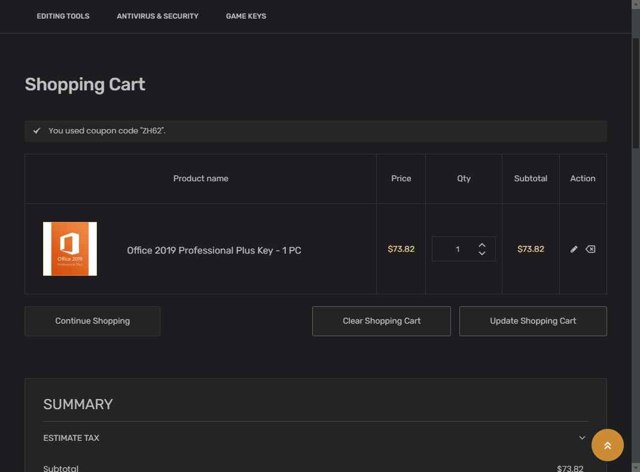This screenshot has width=640, height=472.
Task: Click the coupon success checkmark icon
Action: [x=37, y=131]
